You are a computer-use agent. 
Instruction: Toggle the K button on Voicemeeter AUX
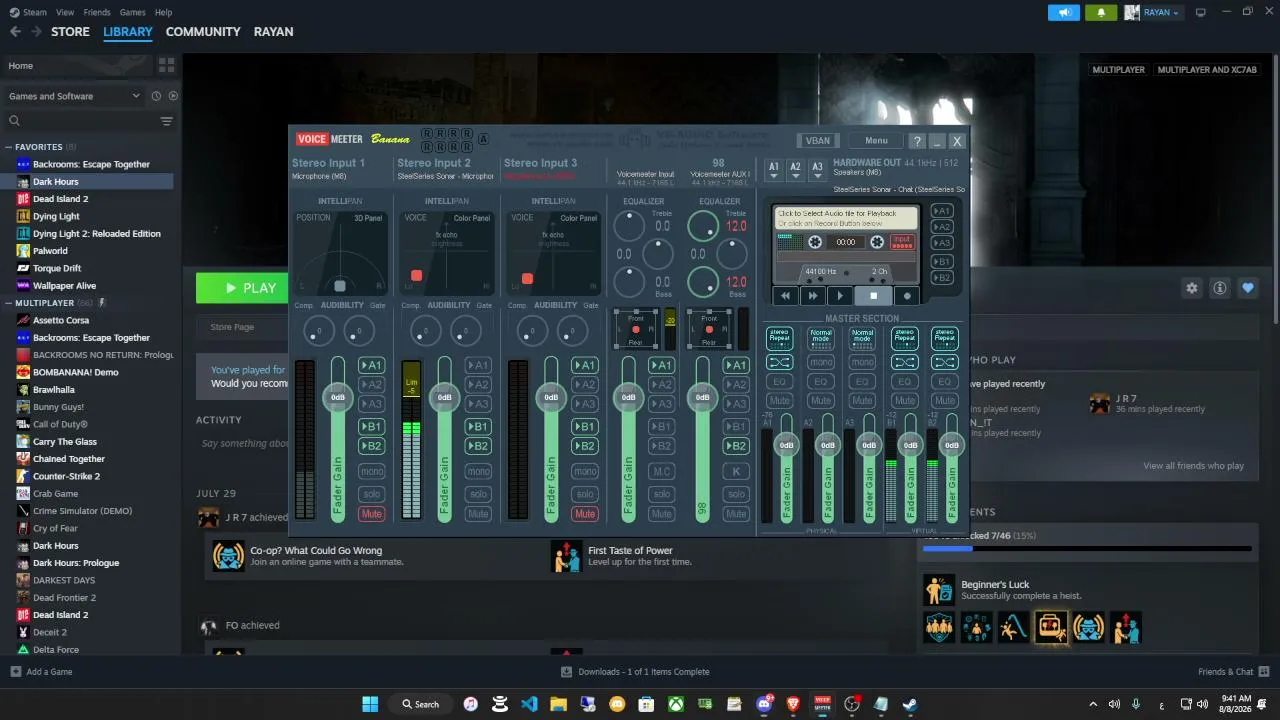[x=736, y=471]
